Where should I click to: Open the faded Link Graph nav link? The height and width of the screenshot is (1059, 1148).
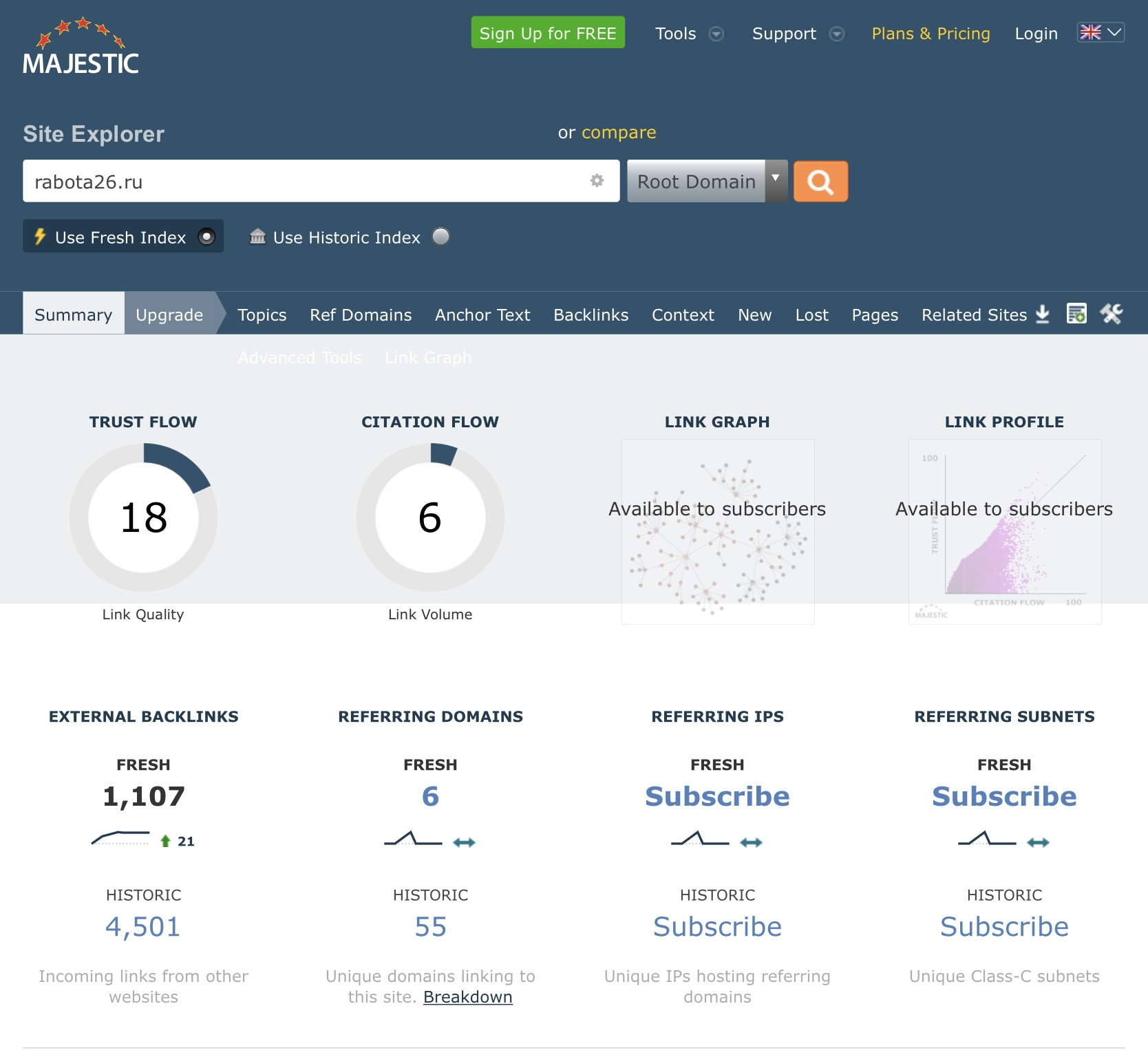(x=428, y=357)
